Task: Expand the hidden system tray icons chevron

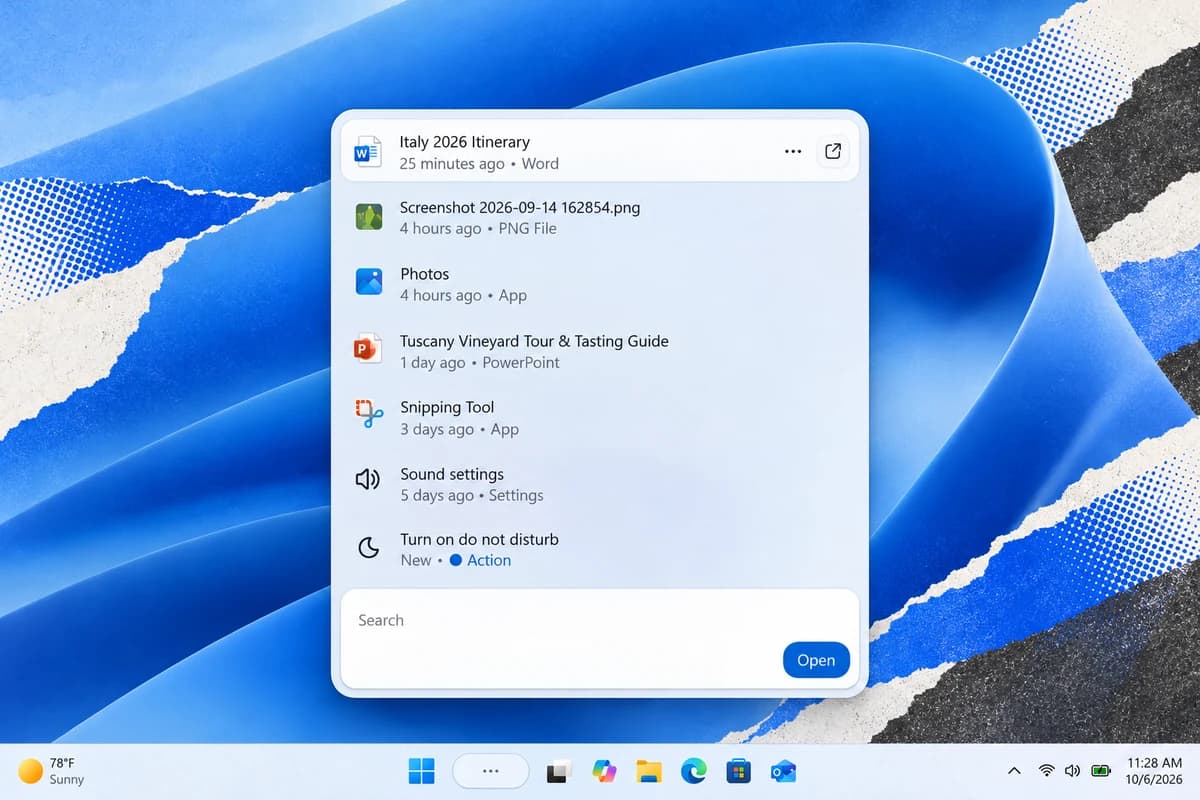Action: [x=1014, y=771]
